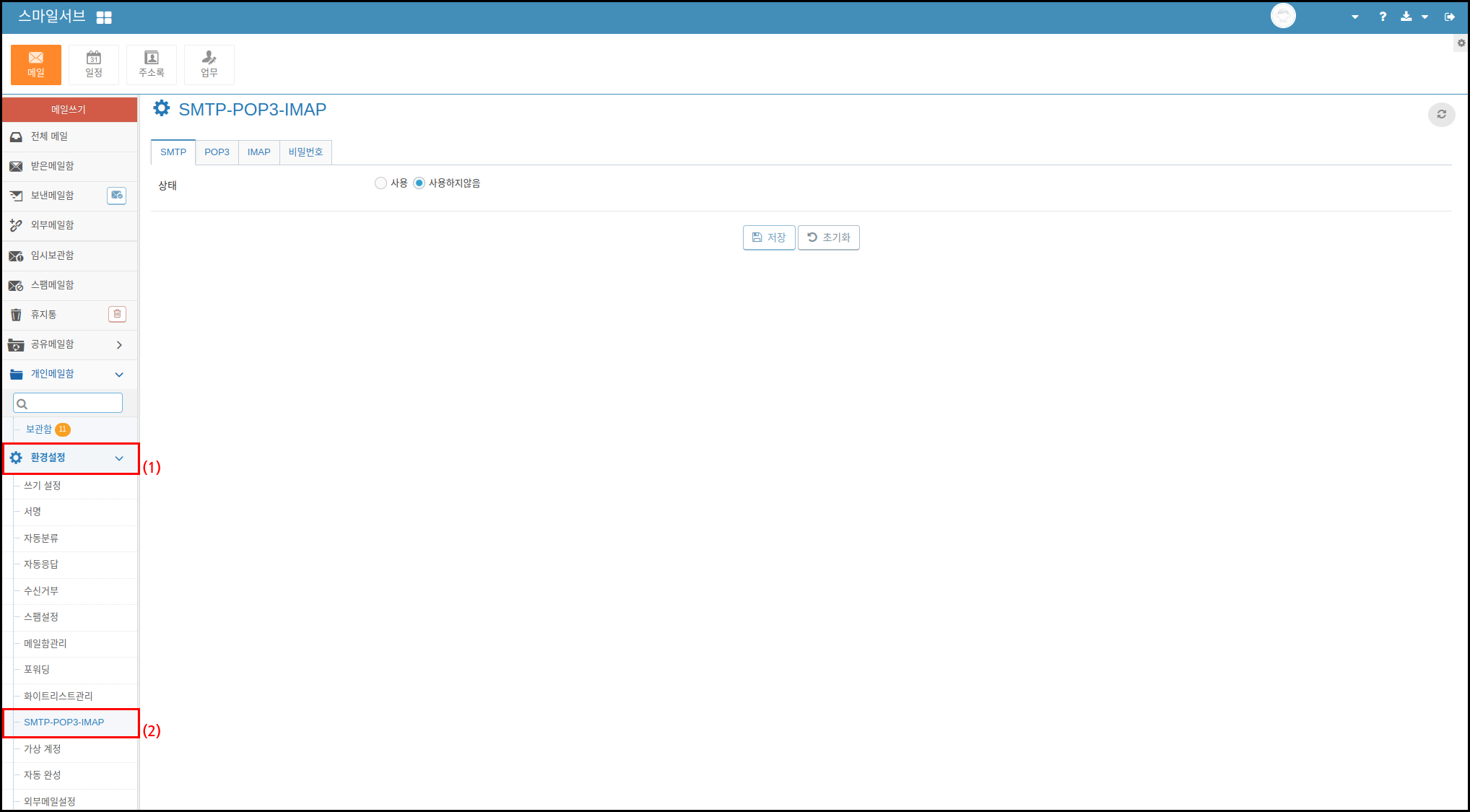
Task: Click the 스마일서브 logo text
Action: (51, 16)
